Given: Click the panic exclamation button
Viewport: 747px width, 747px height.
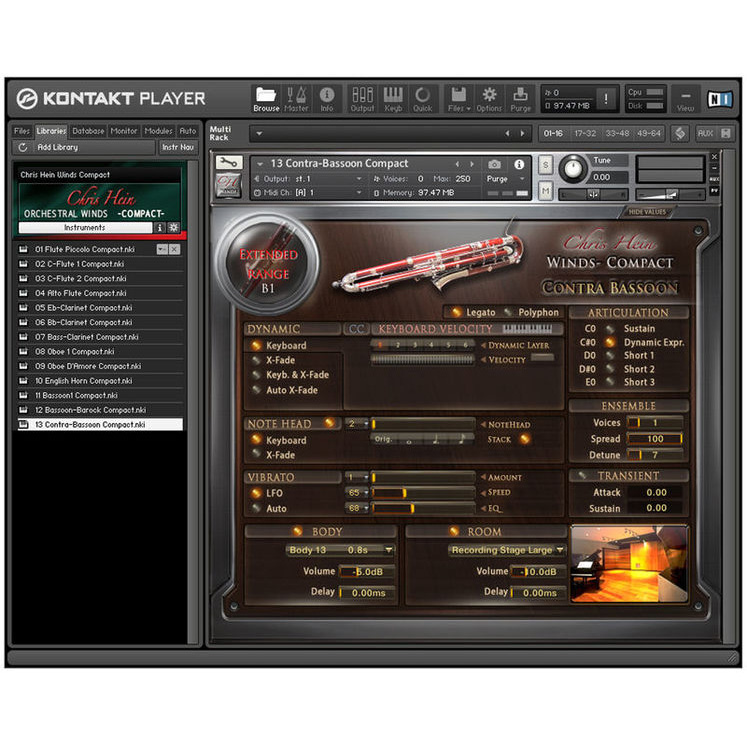Looking at the screenshot, I should point(606,99).
